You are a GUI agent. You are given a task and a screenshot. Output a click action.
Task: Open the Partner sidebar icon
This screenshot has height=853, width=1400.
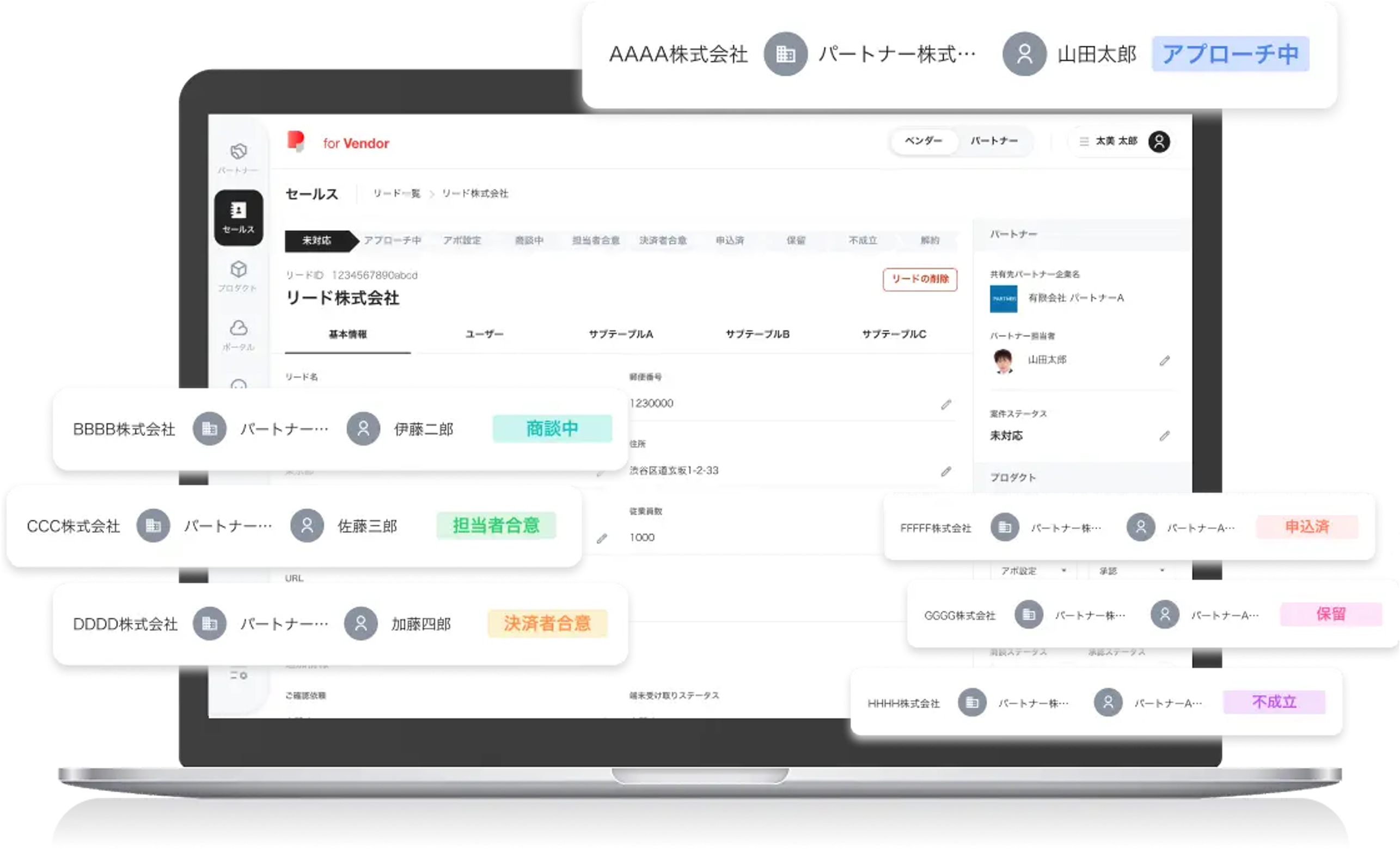pyautogui.click(x=238, y=152)
